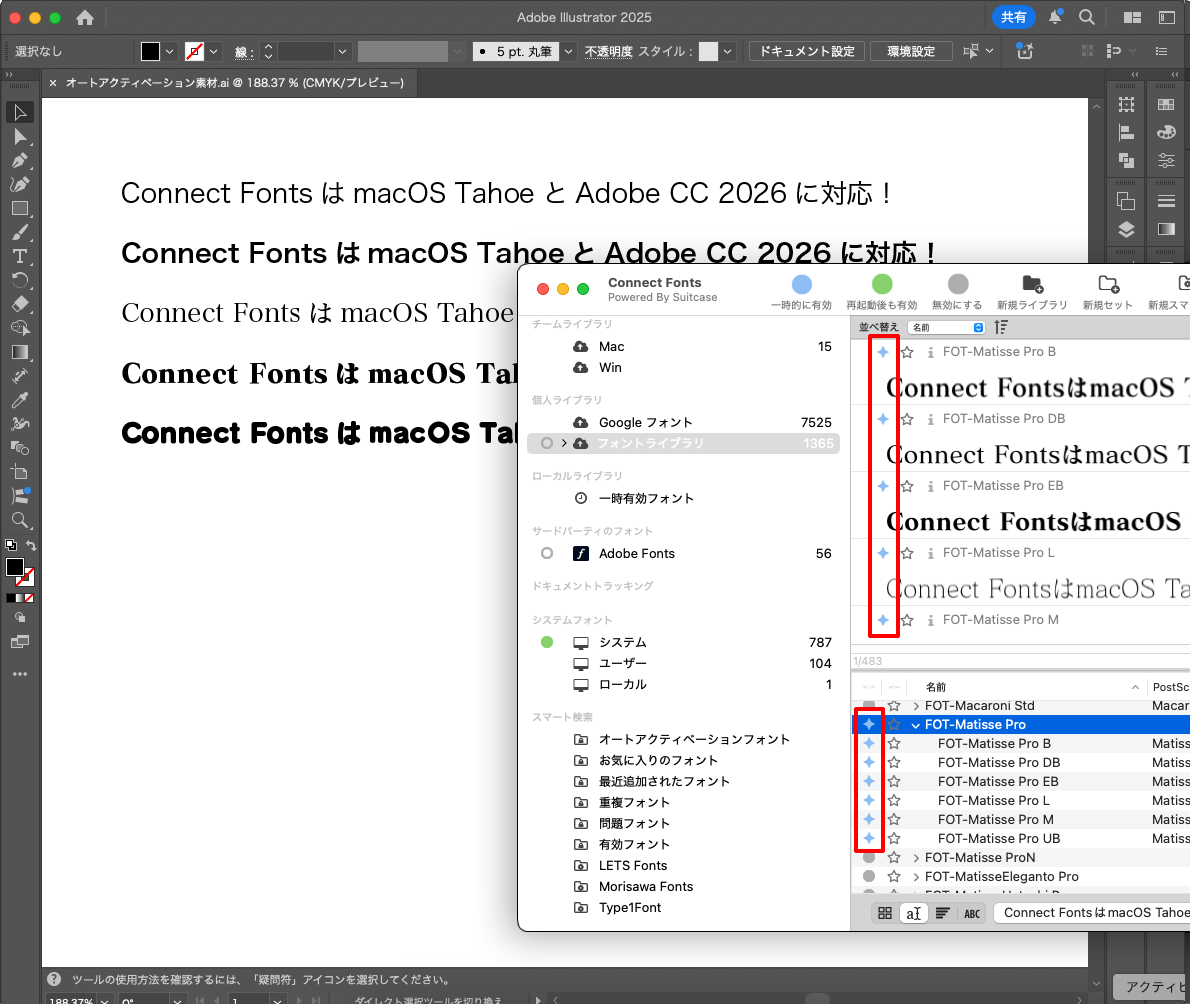
Task: Toggle activation of FOT-Matisse Pro L row
Action: tap(869, 801)
